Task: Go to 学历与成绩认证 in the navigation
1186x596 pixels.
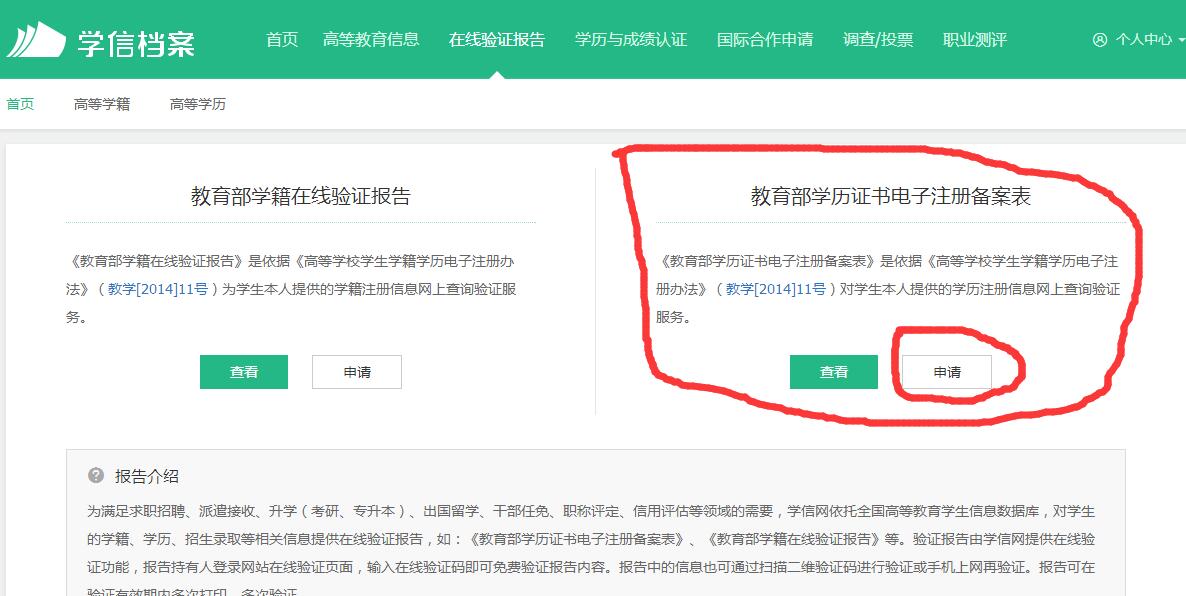Action: (631, 40)
